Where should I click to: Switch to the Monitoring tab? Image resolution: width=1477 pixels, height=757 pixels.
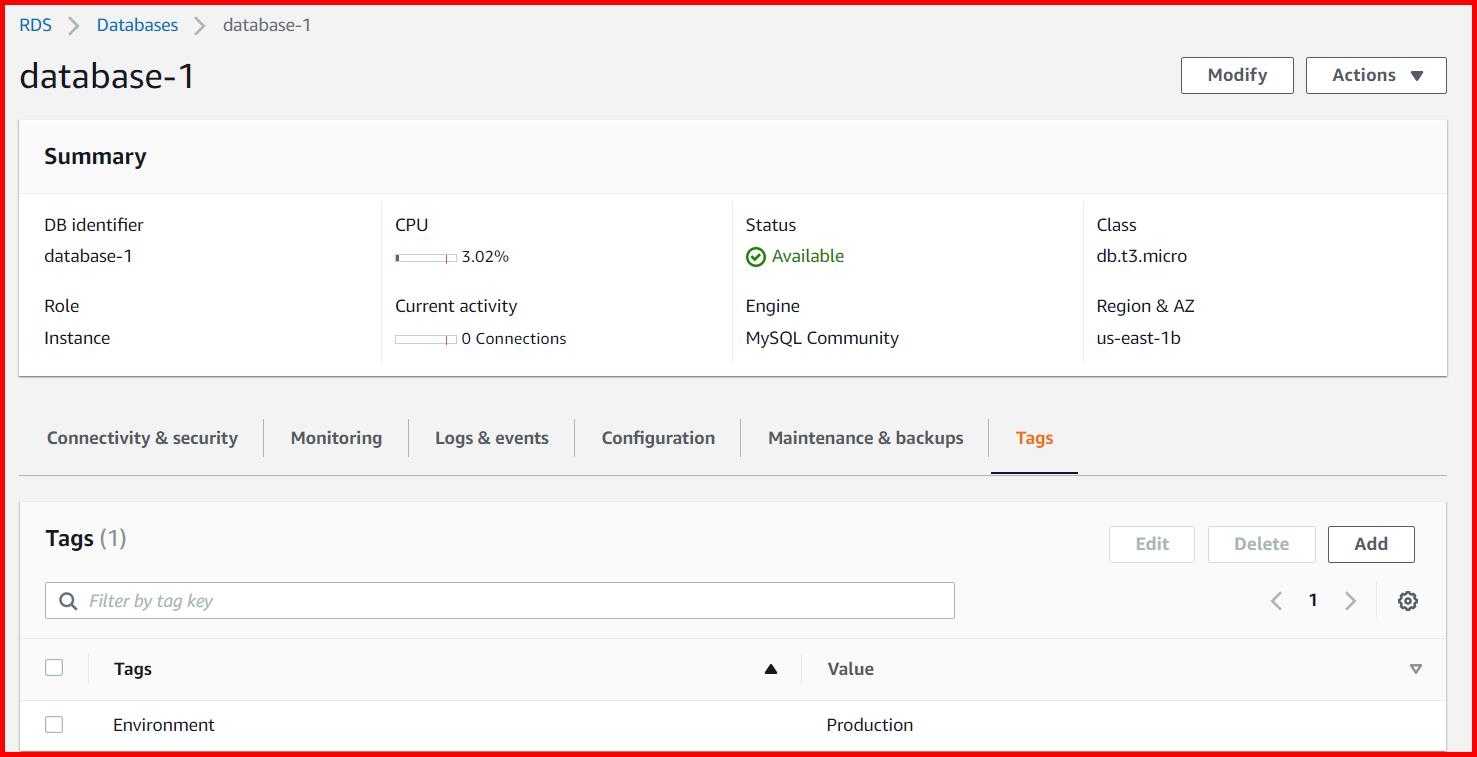coord(335,437)
